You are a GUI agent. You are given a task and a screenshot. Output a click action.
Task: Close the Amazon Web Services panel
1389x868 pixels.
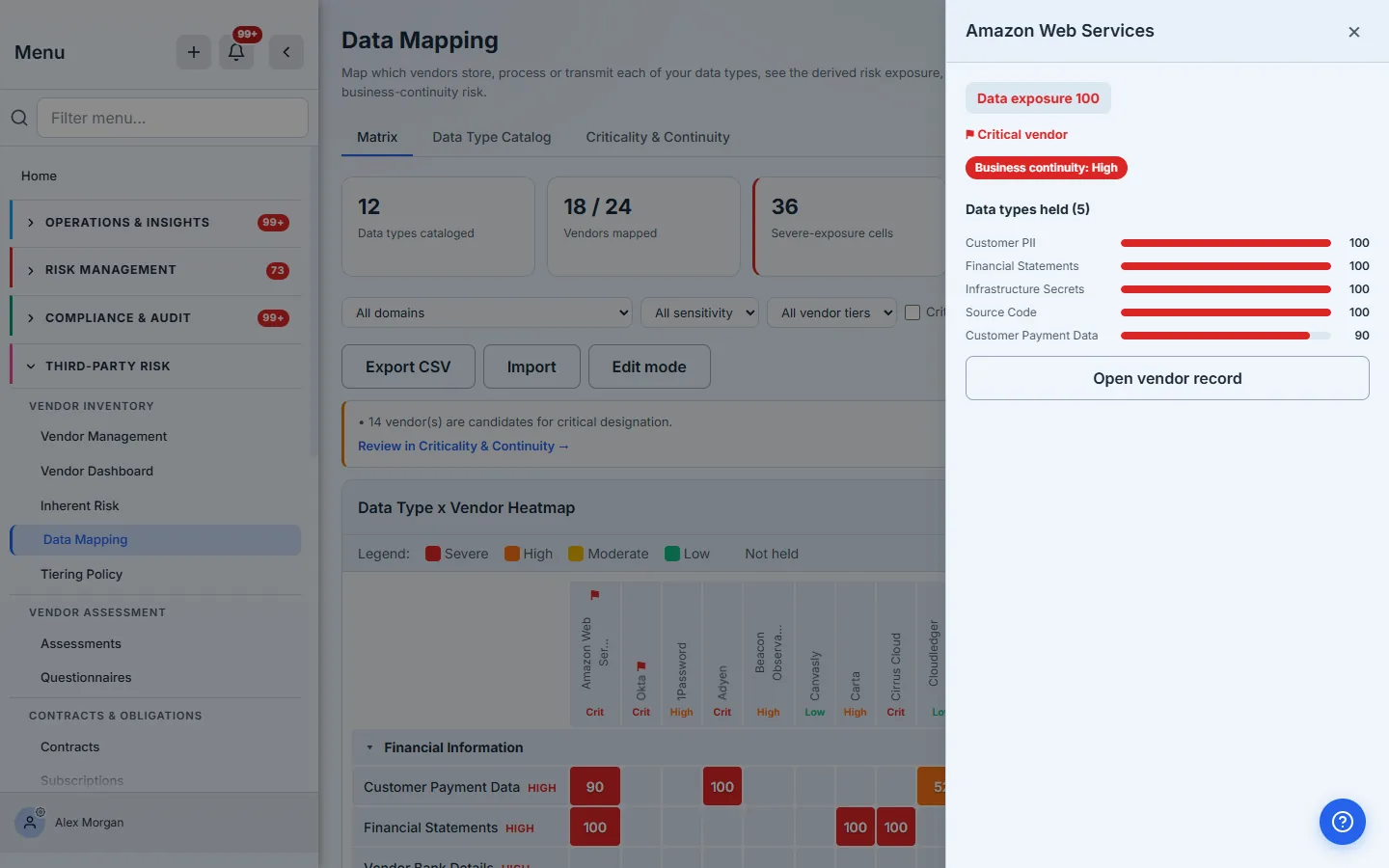[x=1354, y=32]
